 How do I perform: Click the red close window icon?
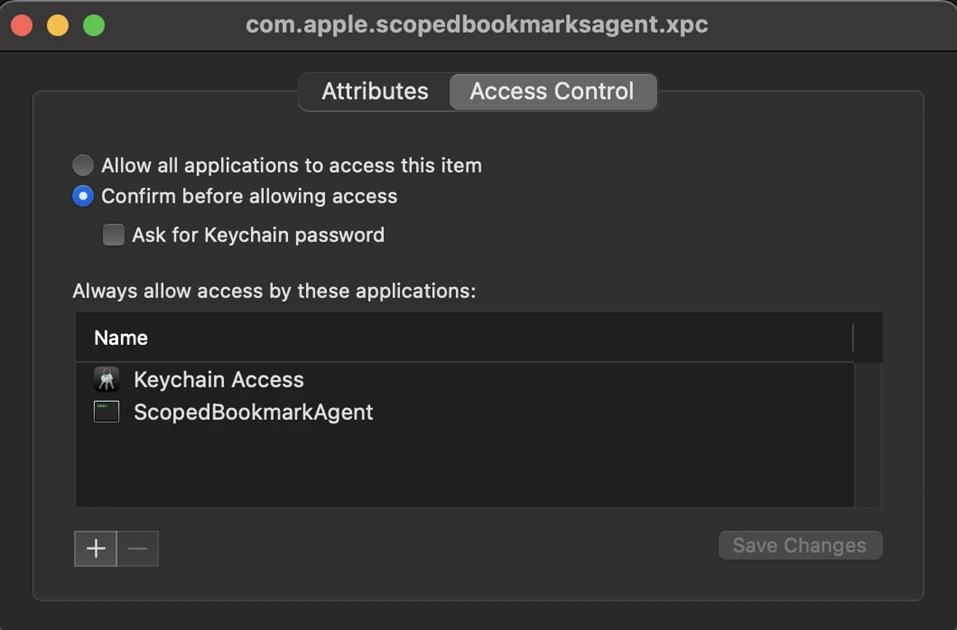[20, 25]
